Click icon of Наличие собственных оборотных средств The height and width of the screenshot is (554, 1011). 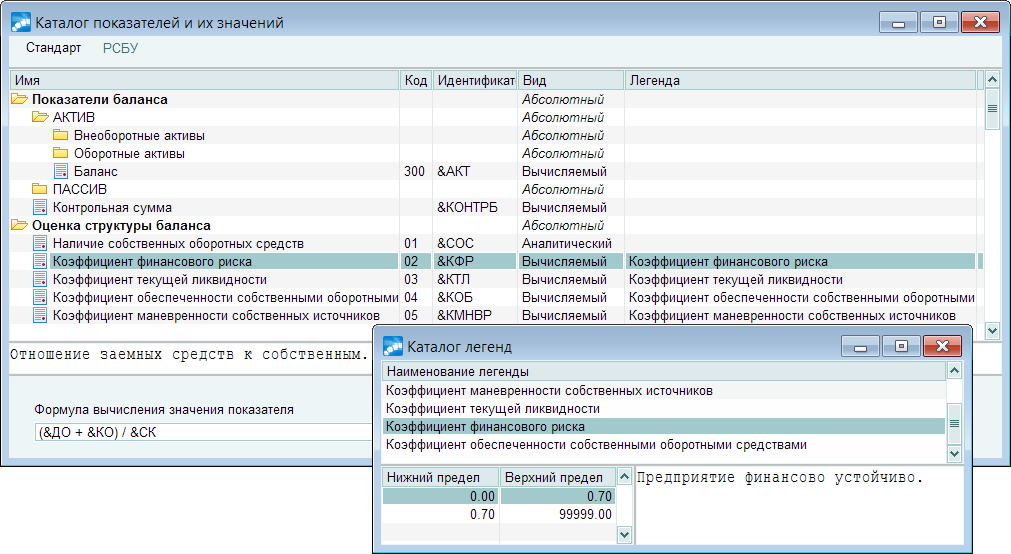coord(40,243)
